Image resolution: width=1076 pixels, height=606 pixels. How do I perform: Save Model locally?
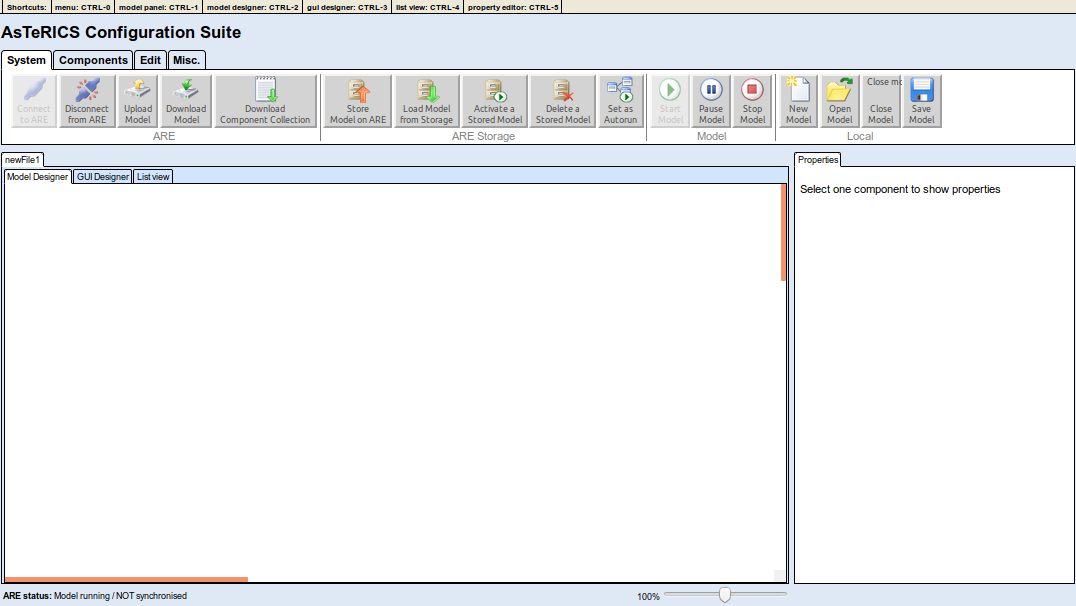click(x=922, y=101)
